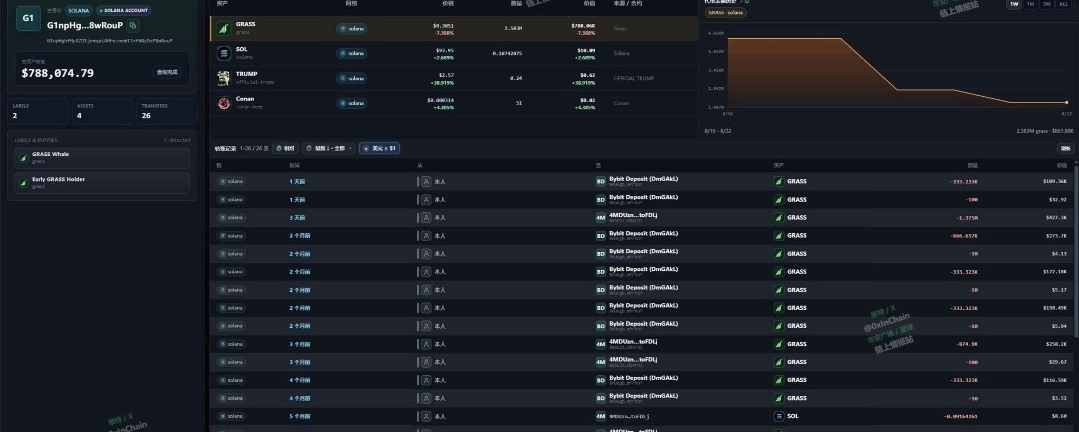The width and height of the screenshot is (1079, 432).
Task: Select the 1W chart range
Action: click(1014, 4)
